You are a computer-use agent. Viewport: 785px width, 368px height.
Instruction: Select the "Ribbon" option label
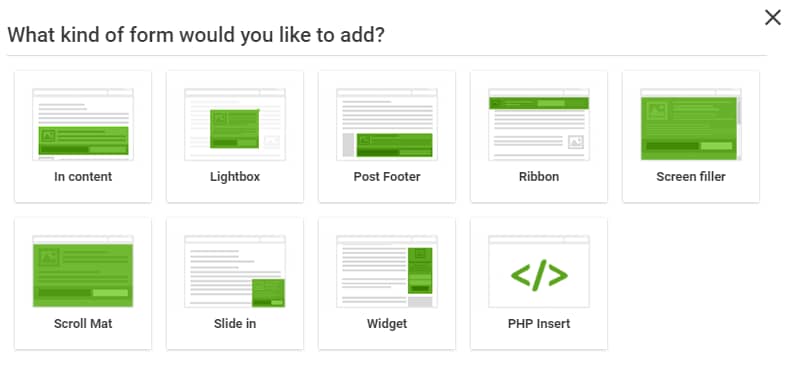539,176
